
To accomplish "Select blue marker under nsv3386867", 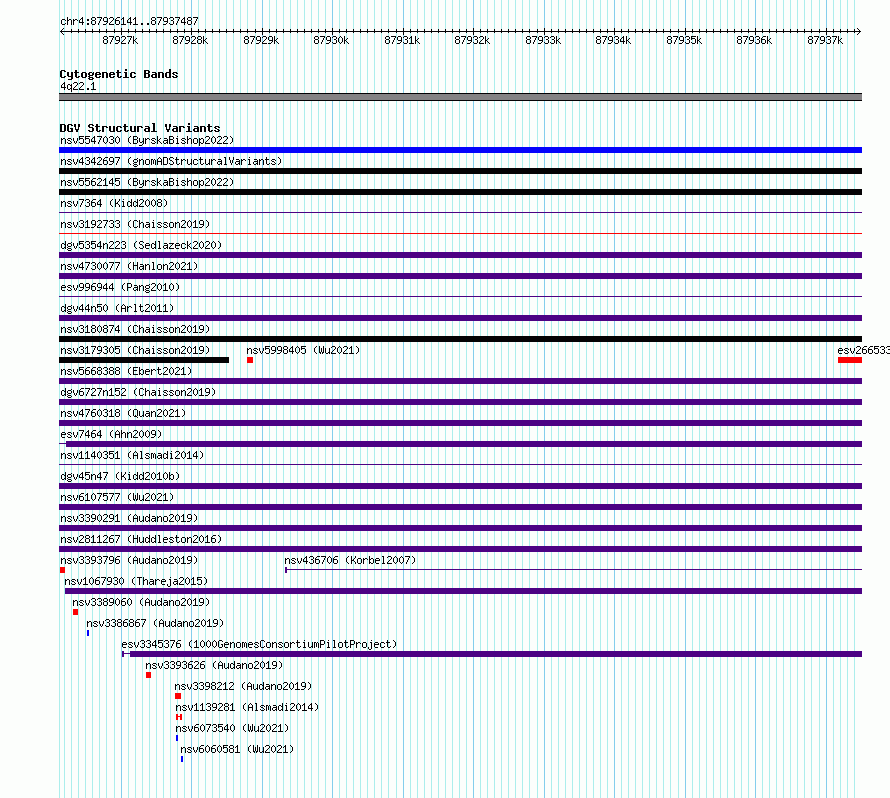I will (x=88, y=633).
